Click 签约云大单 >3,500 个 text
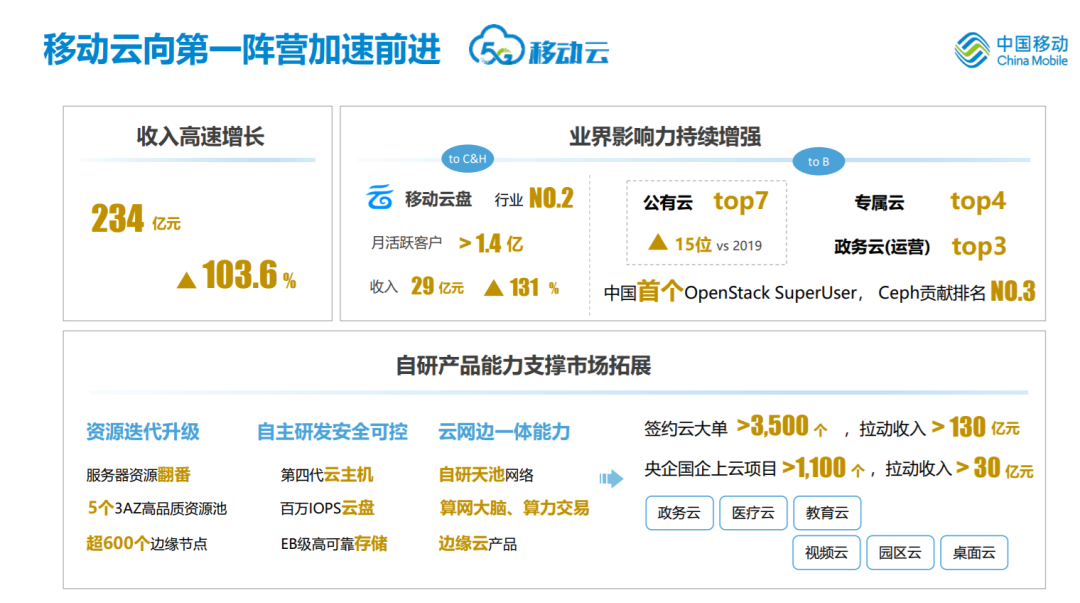 [736, 427]
